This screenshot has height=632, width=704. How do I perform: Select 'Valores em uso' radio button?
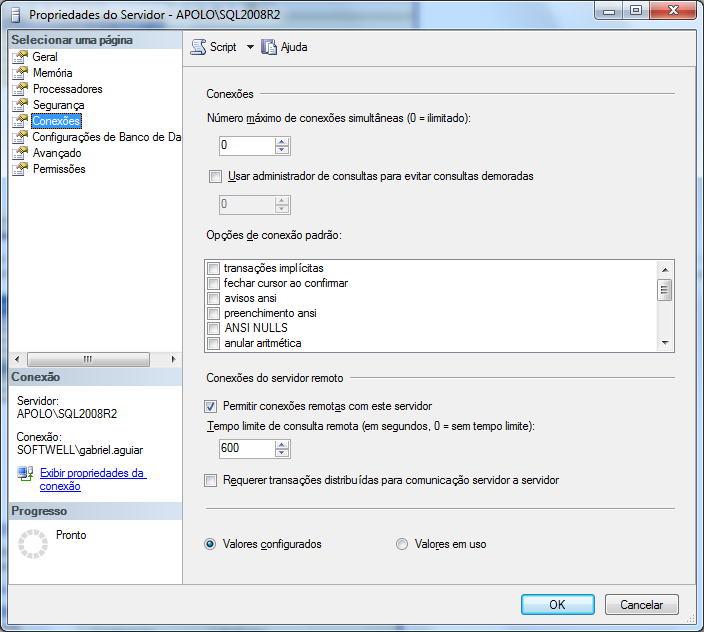pos(402,544)
